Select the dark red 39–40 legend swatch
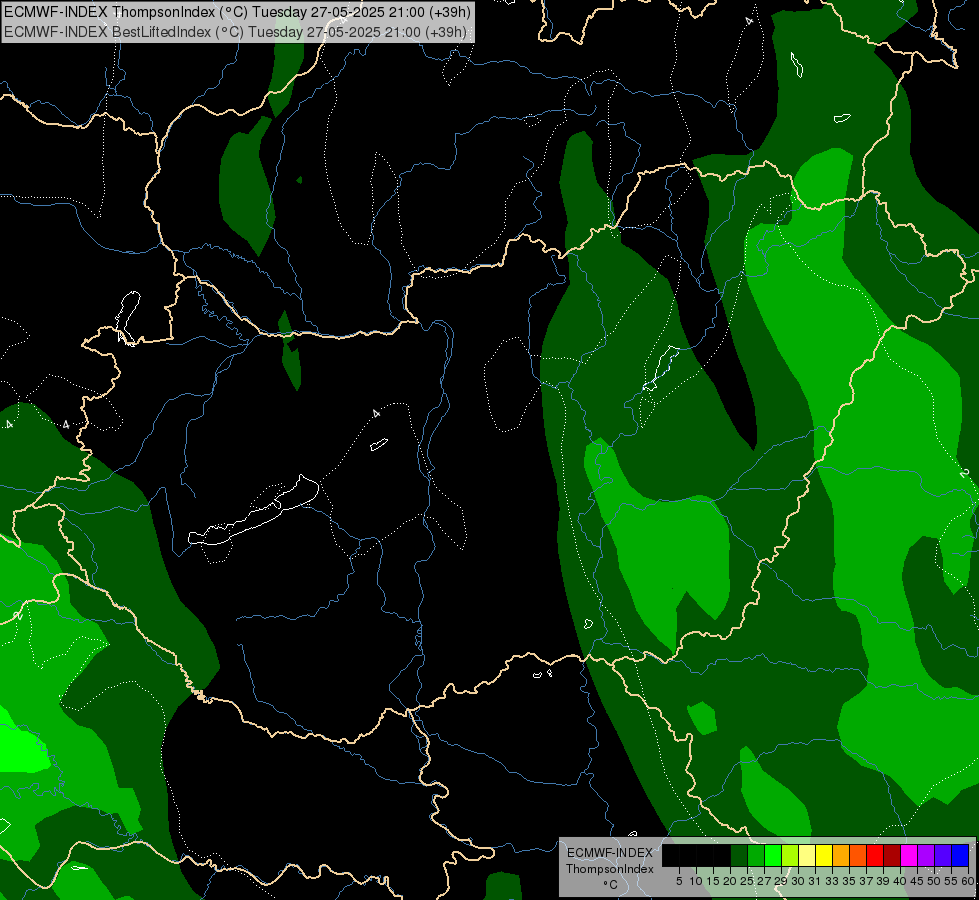This screenshot has height=900, width=979. tap(892, 855)
